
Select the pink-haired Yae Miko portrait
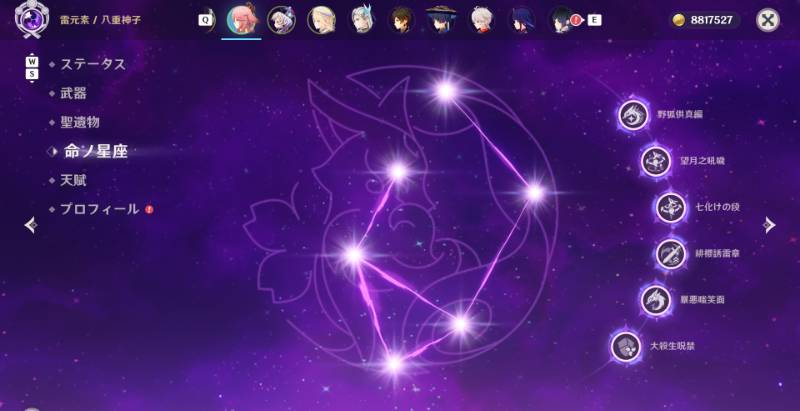pos(241,20)
